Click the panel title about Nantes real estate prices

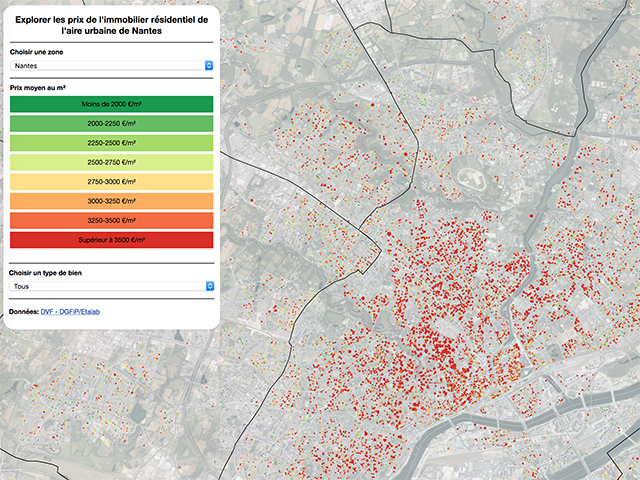click(110, 25)
